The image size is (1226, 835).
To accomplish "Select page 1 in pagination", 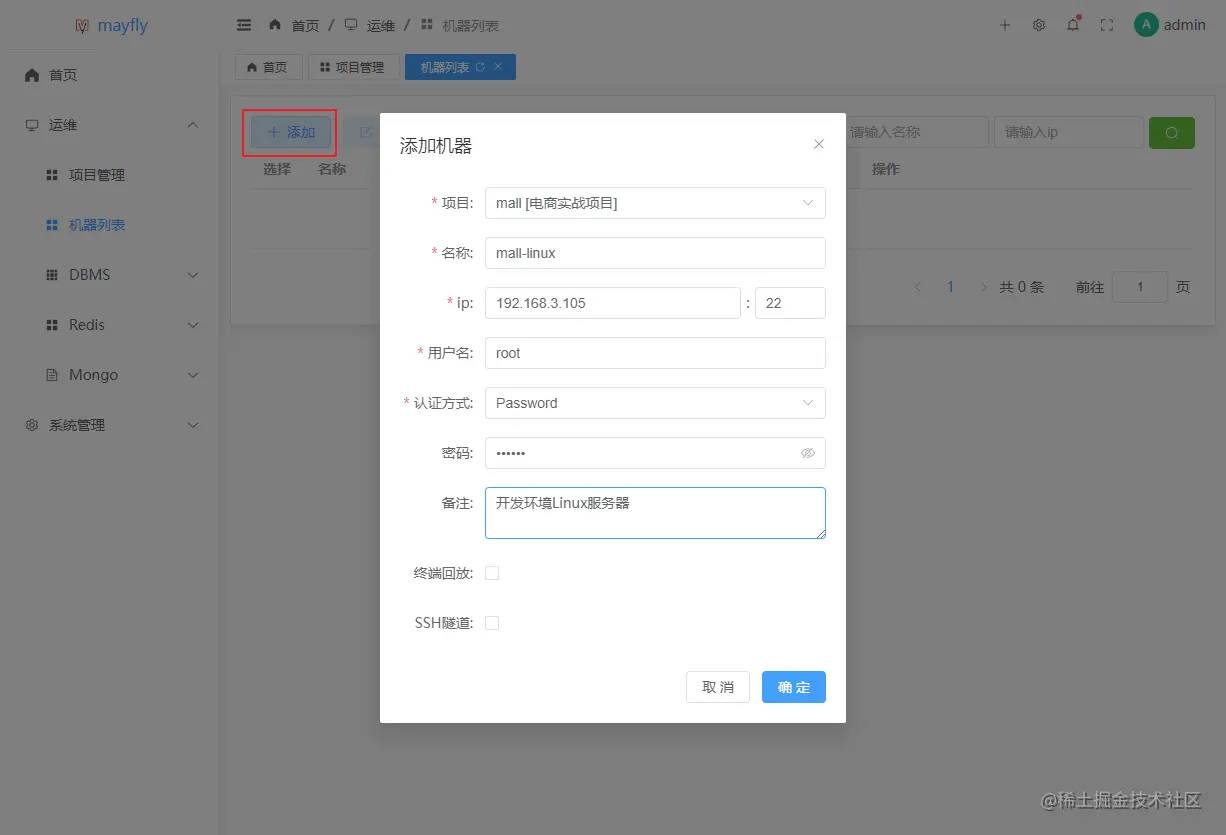I will point(951,287).
